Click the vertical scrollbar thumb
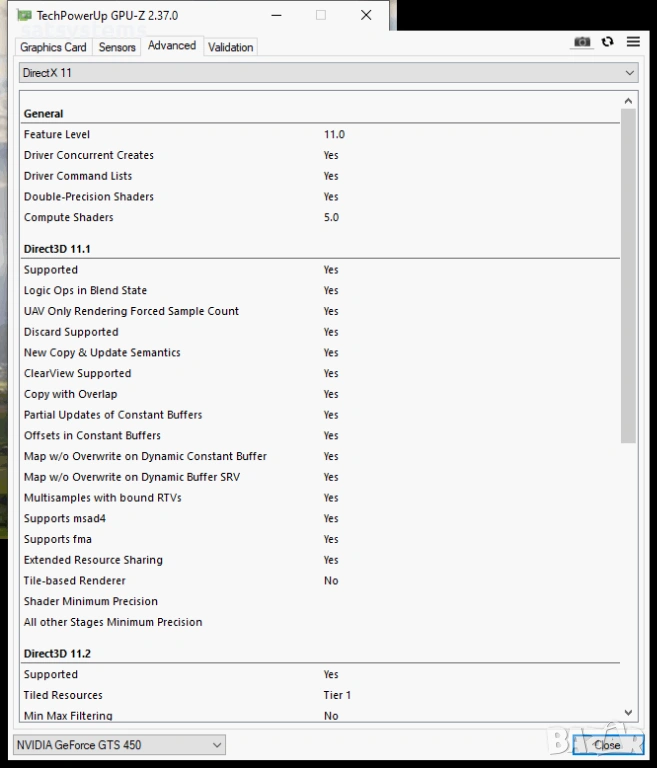Viewport: 657px width, 768px height. point(628,275)
